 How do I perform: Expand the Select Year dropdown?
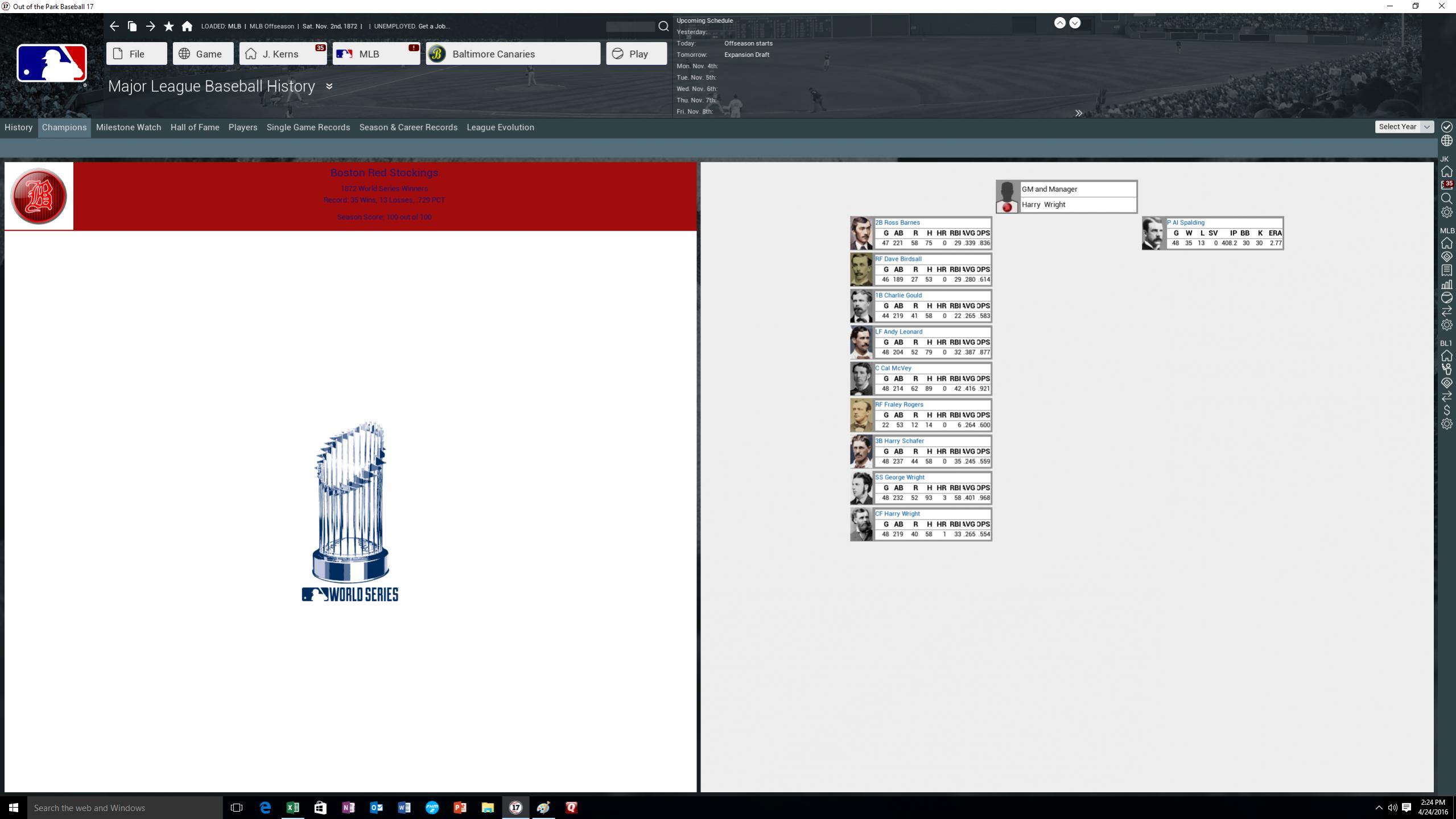click(x=1404, y=127)
